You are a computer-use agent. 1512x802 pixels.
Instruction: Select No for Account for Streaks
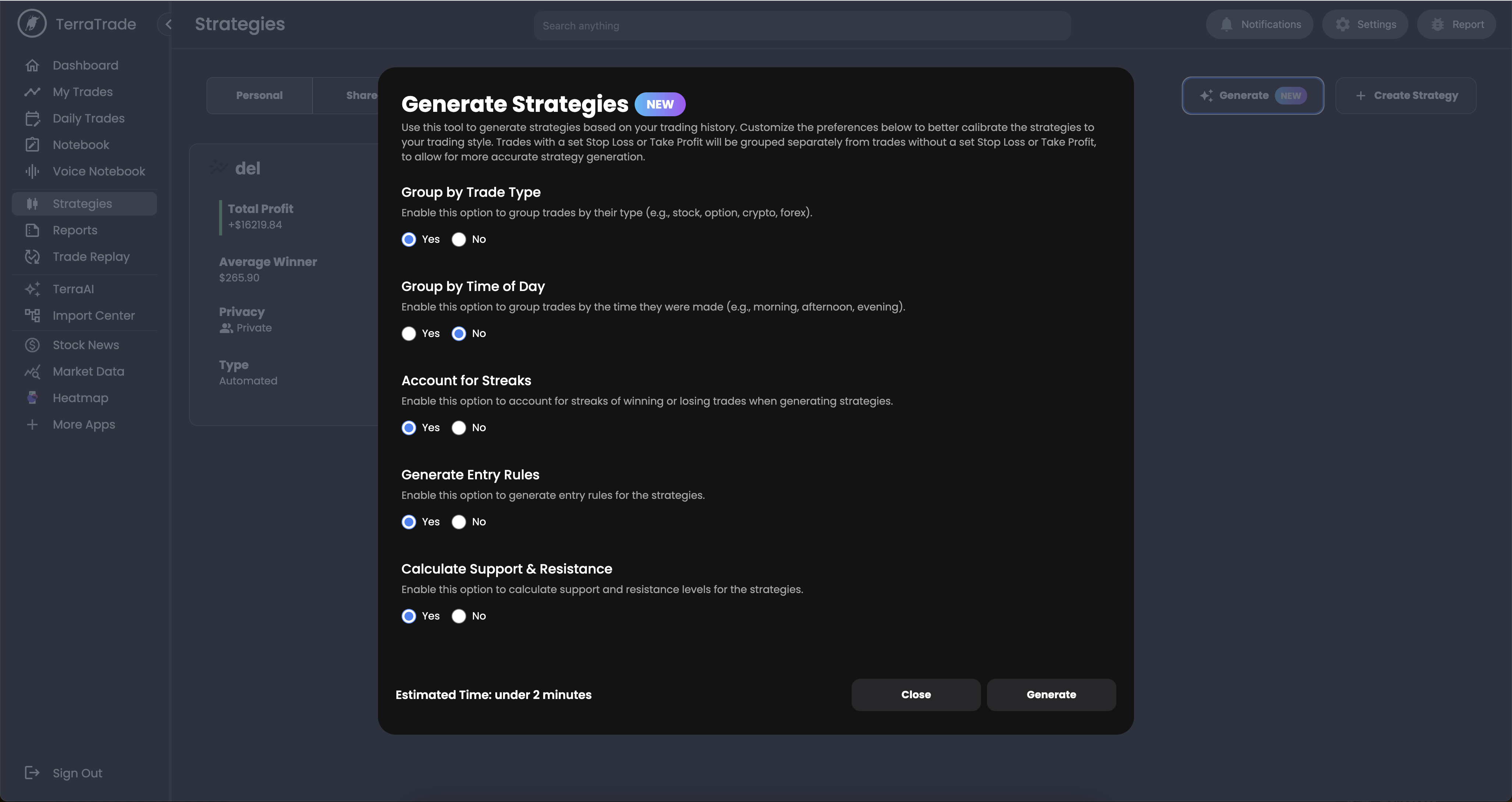coord(459,428)
